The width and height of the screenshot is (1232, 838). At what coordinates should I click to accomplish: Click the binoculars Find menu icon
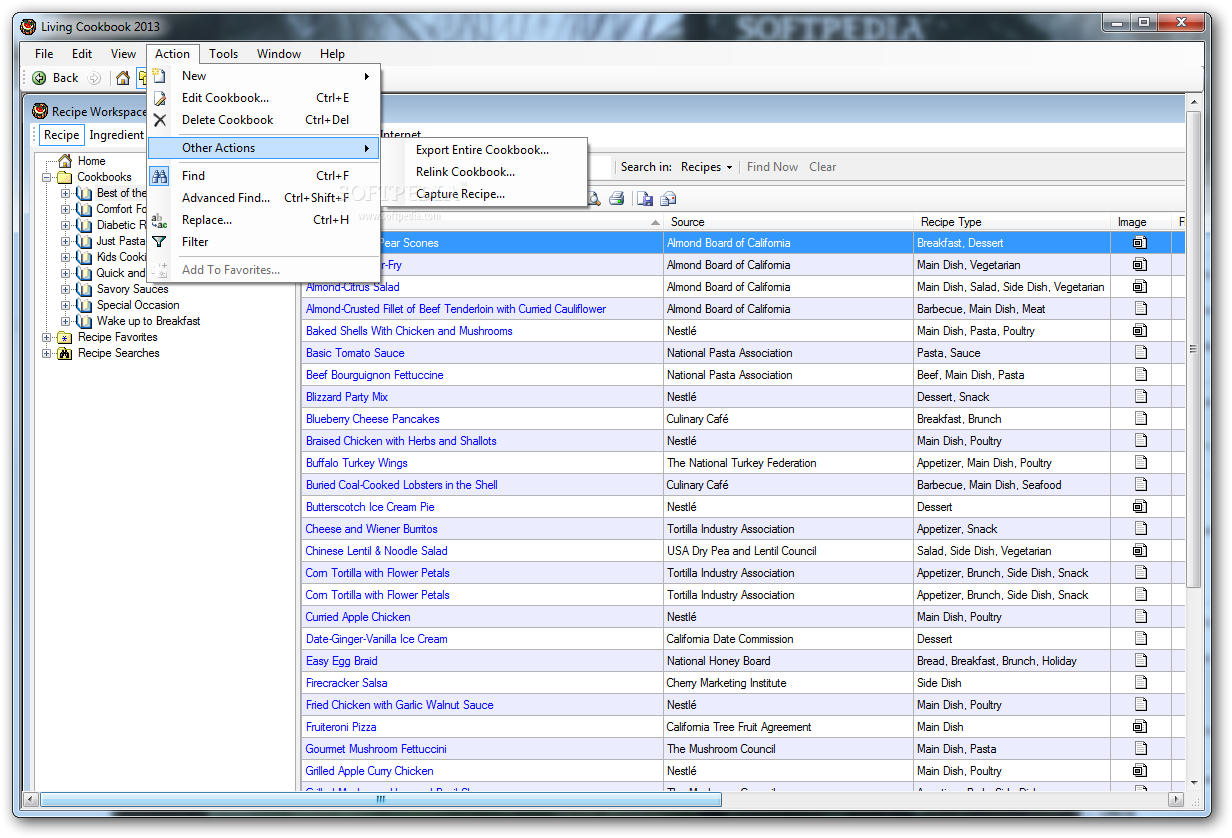159,176
